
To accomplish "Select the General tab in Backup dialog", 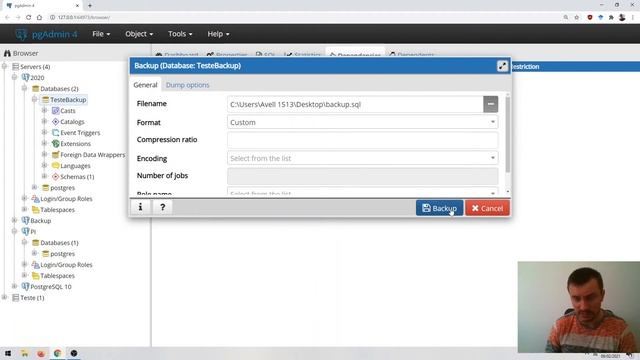I will (x=145, y=85).
